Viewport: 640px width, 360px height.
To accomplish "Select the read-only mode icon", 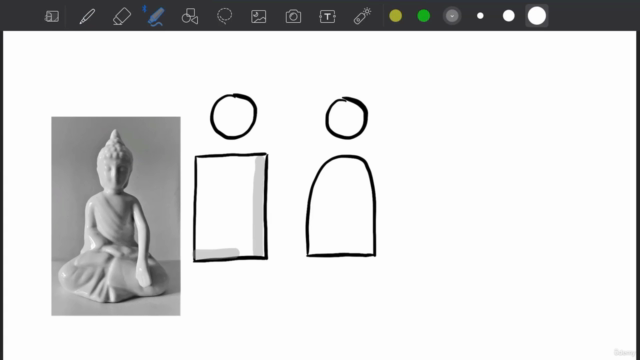I will click(x=52, y=16).
